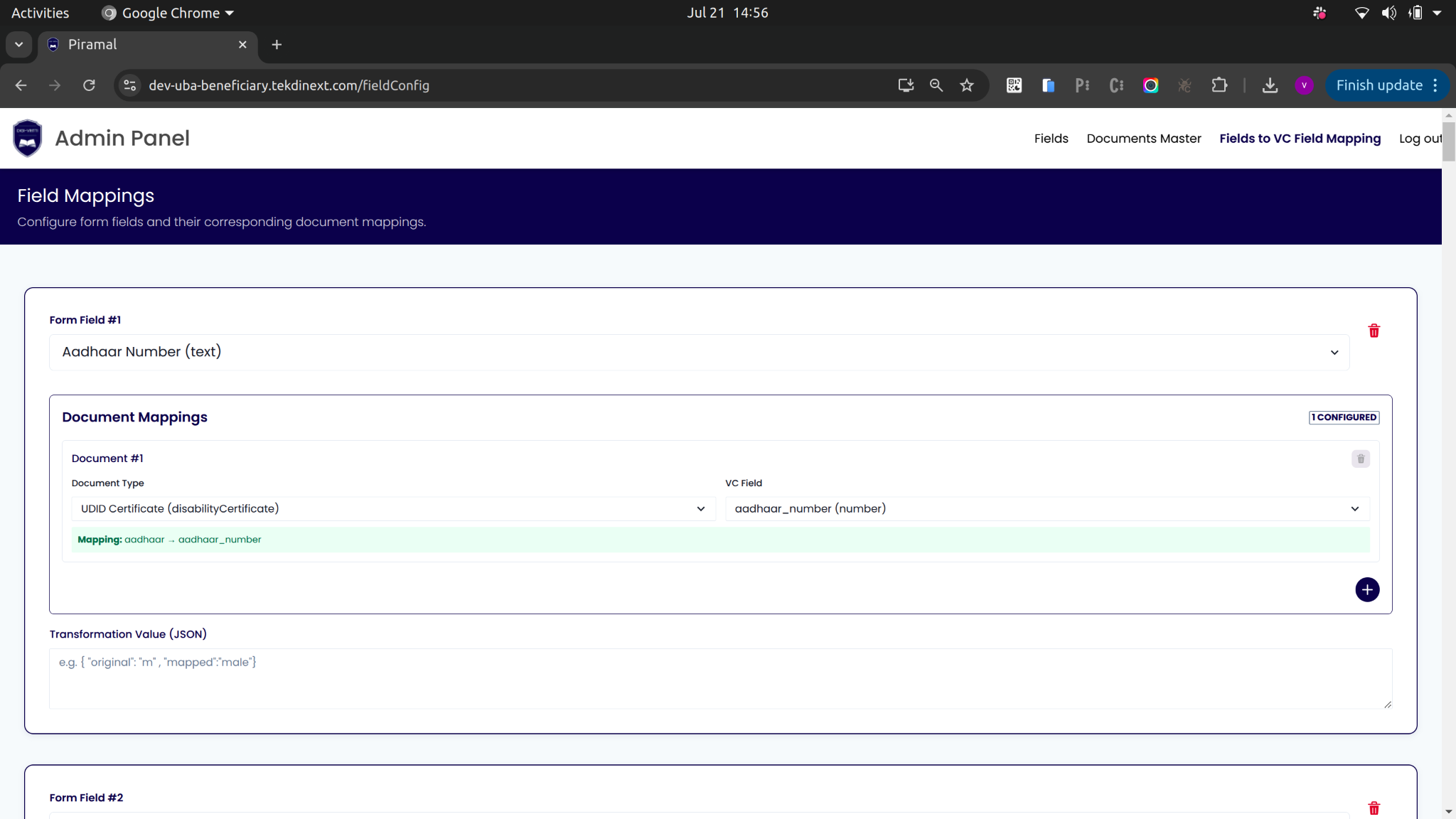The image size is (1456, 819).
Task: Select Fields to VC Field Mapping
Action: (1300, 139)
